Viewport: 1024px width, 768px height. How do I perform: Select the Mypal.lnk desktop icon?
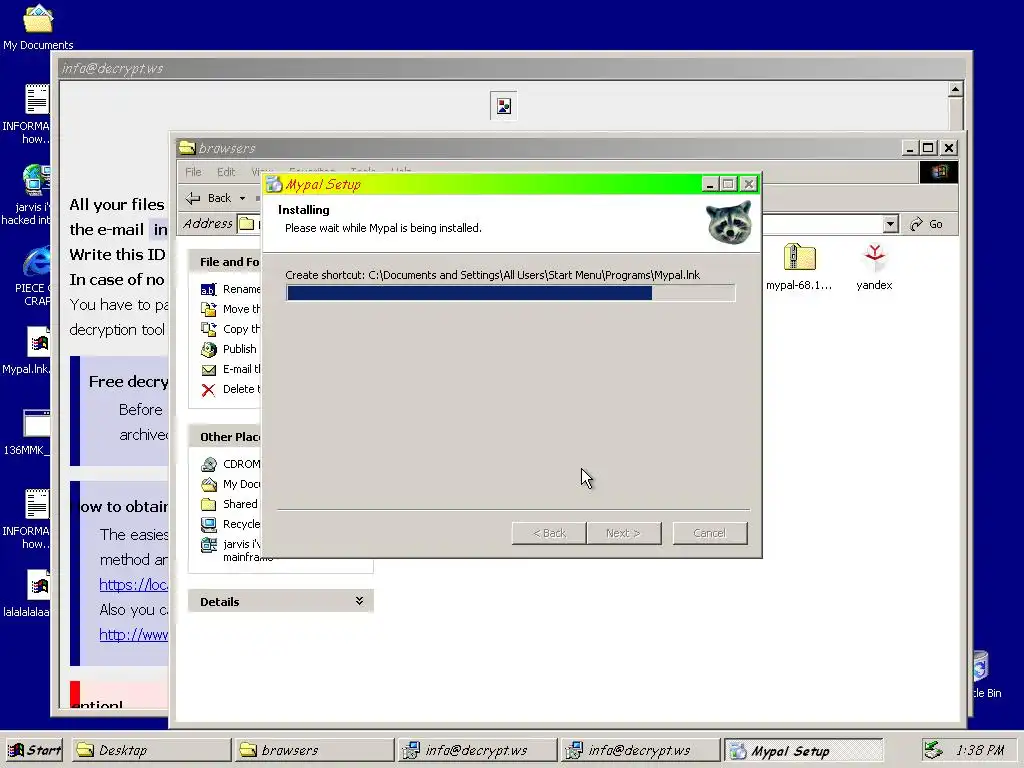38,342
